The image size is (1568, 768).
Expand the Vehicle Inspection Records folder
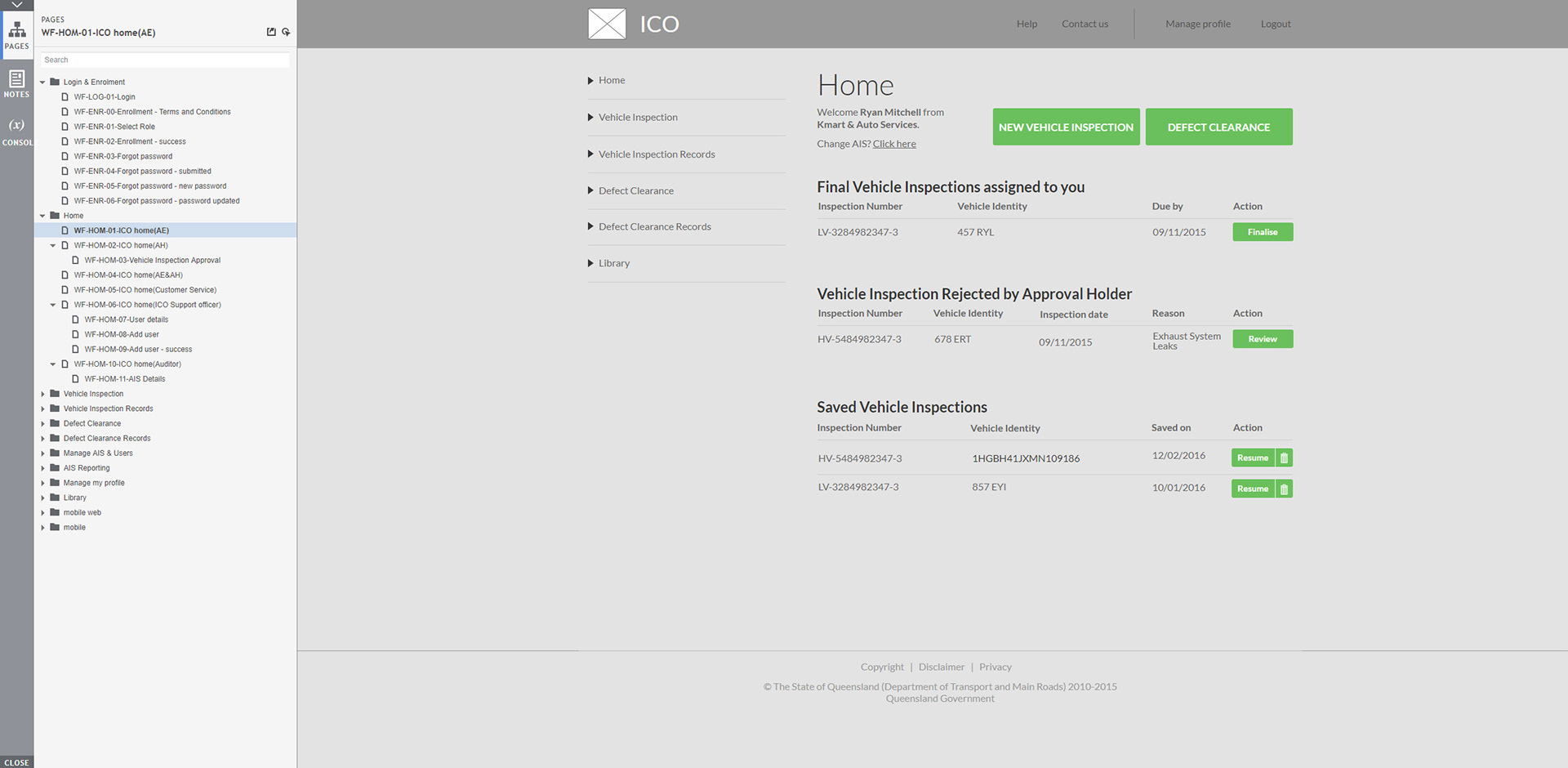pos(42,409)
